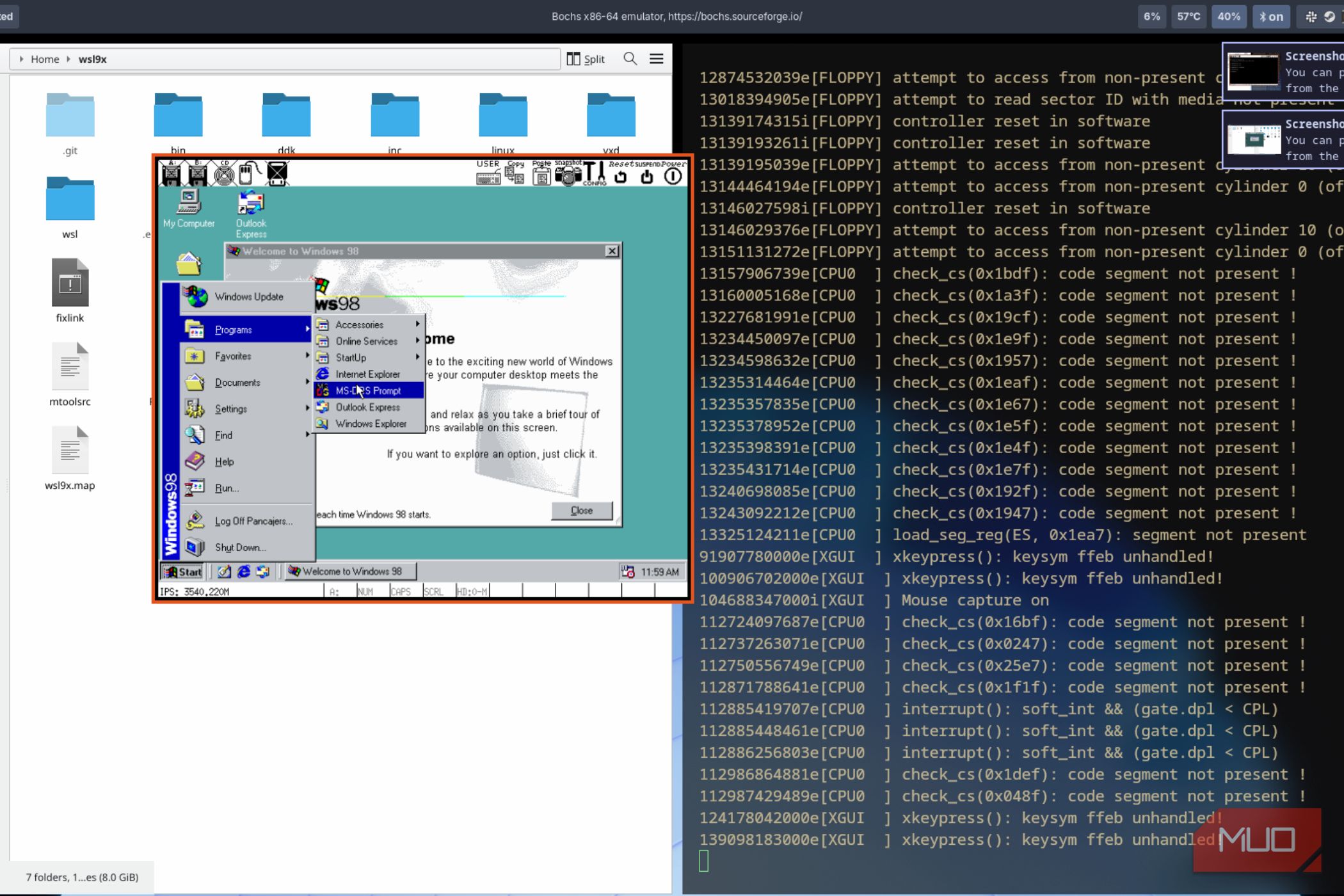Toggle the Bochs mouse capture icon

pyautogui.click(x=249, y=173)
